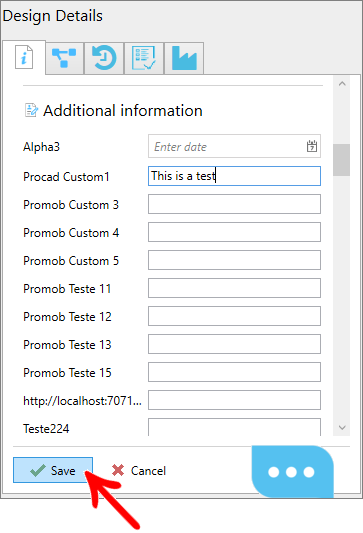363x533 pixels.
Task: Open the blue chat bubble widget
Action: pyautogui.click(x=293, y=471)
